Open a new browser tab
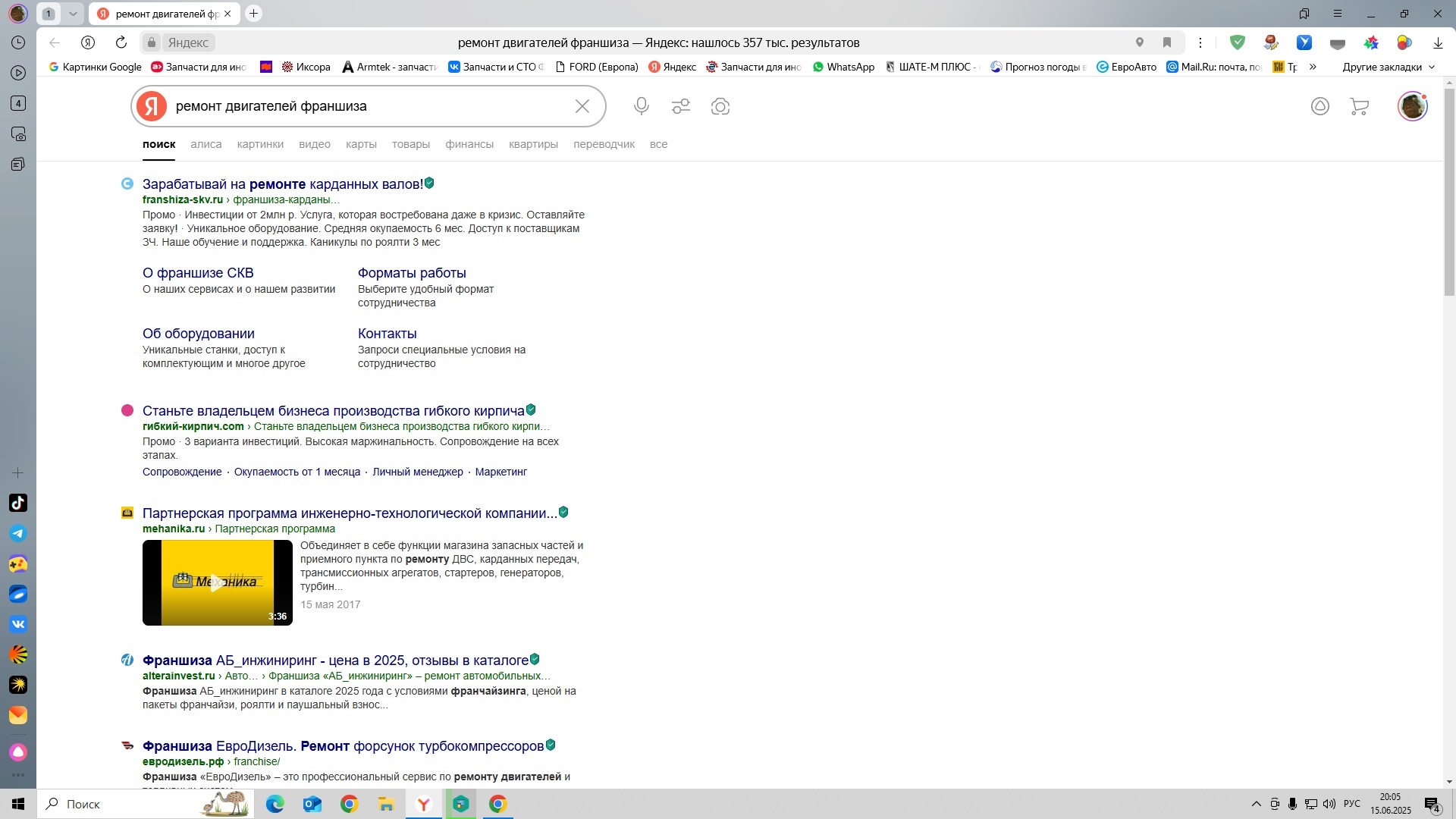1456x819 pixels. click(254, 14)
